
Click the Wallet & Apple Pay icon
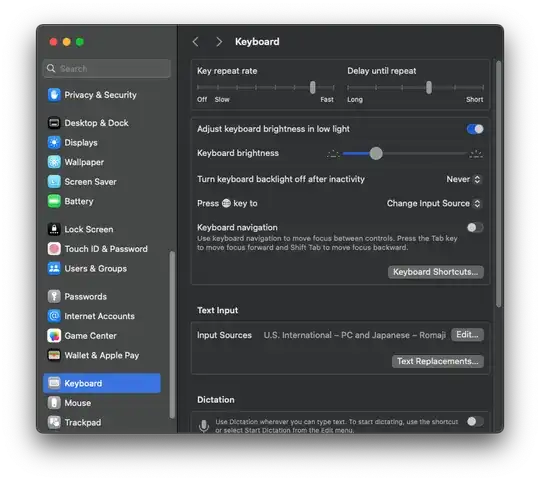click(x=54, y=355)
